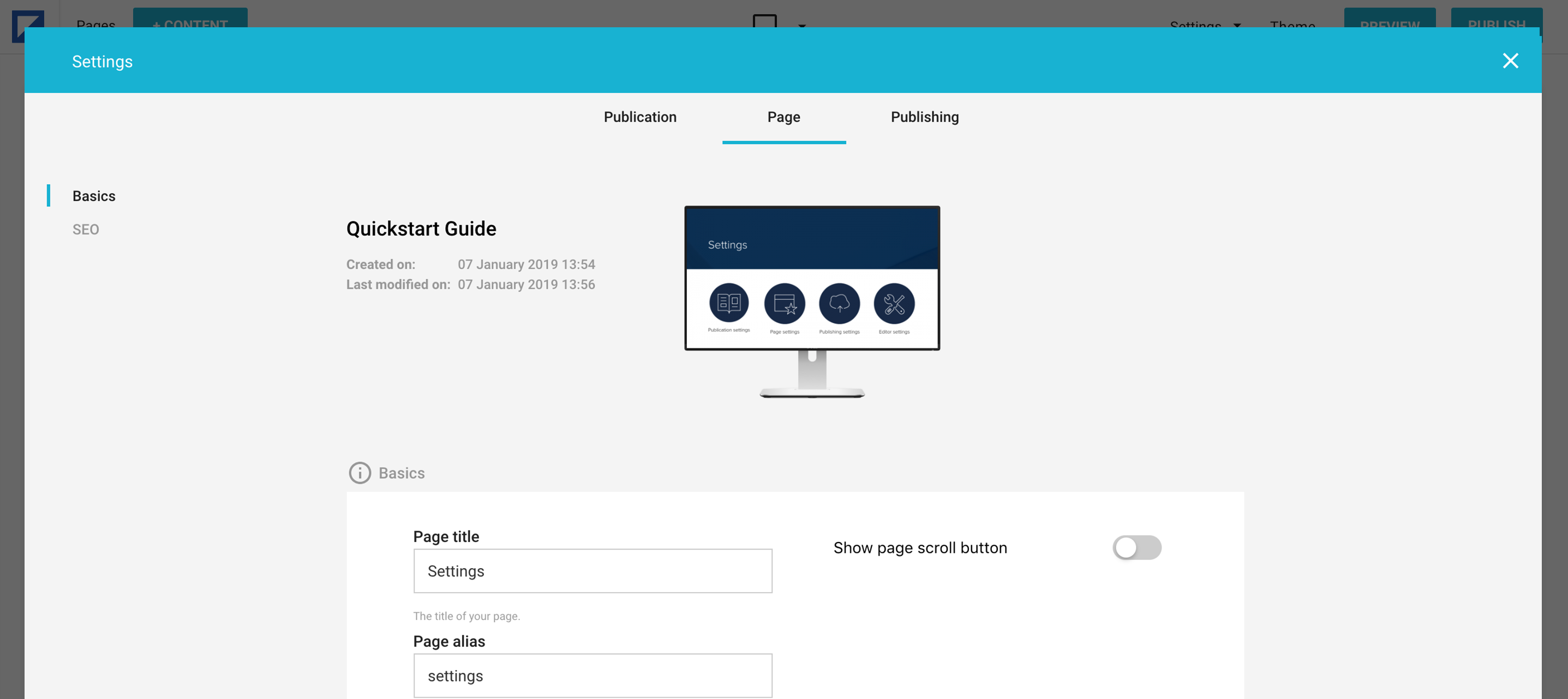Click Publication settings icon in preview
Image resolution: width=1568 pixels, height=699 pixels.
728,303
